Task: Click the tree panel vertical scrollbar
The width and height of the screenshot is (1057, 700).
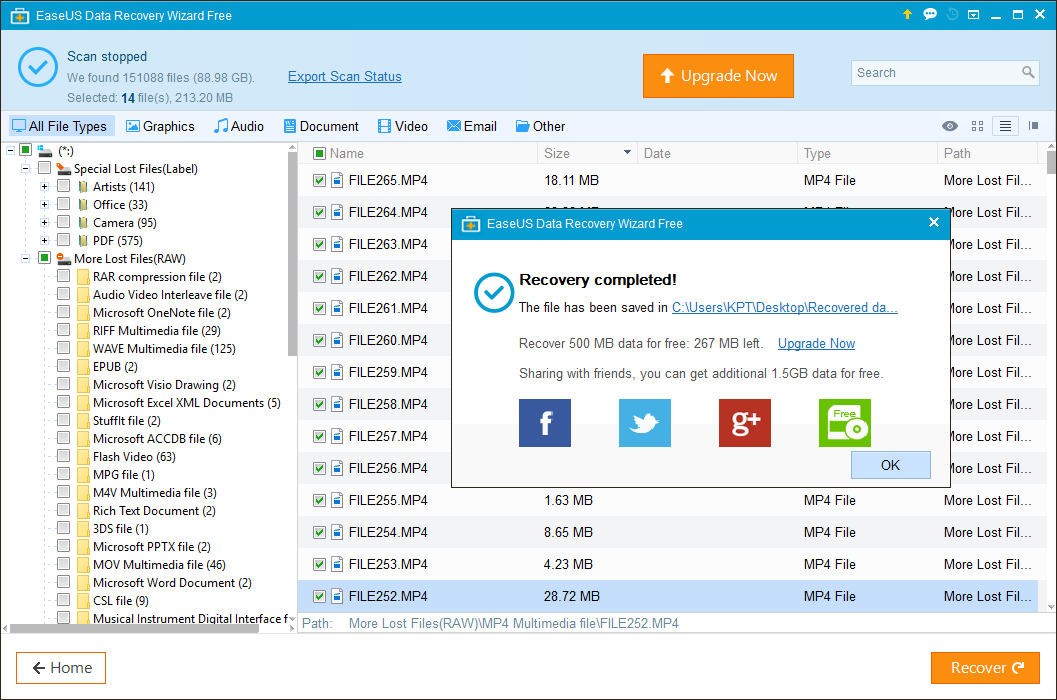Action: [x=292, y=254]
